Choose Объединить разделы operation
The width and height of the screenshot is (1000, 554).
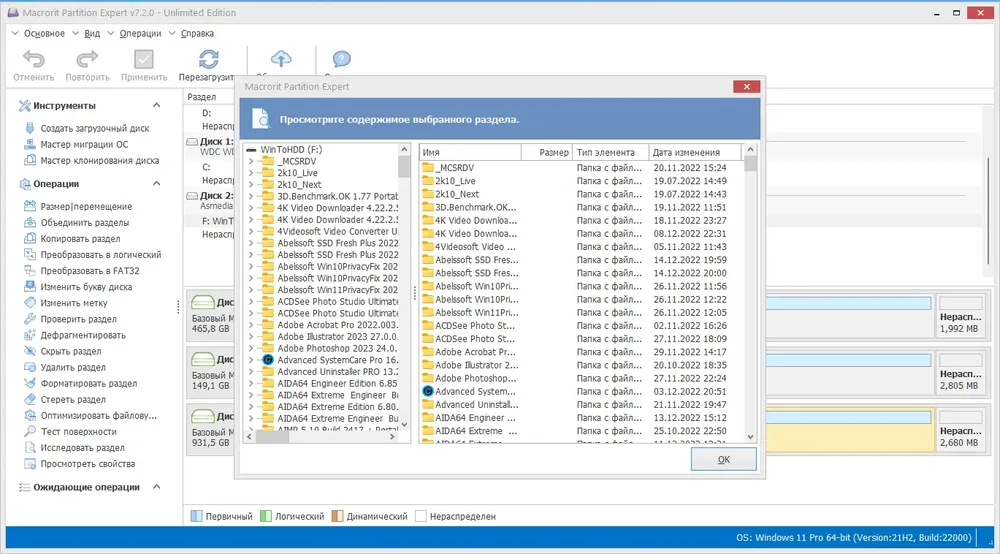pyautogui.click(x=85, y=222)
